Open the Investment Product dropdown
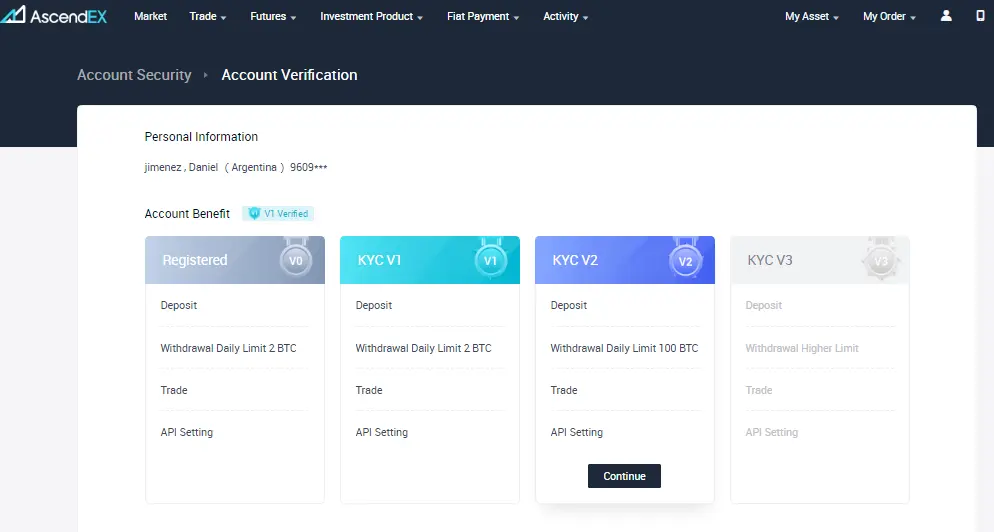 pos(371,16)
